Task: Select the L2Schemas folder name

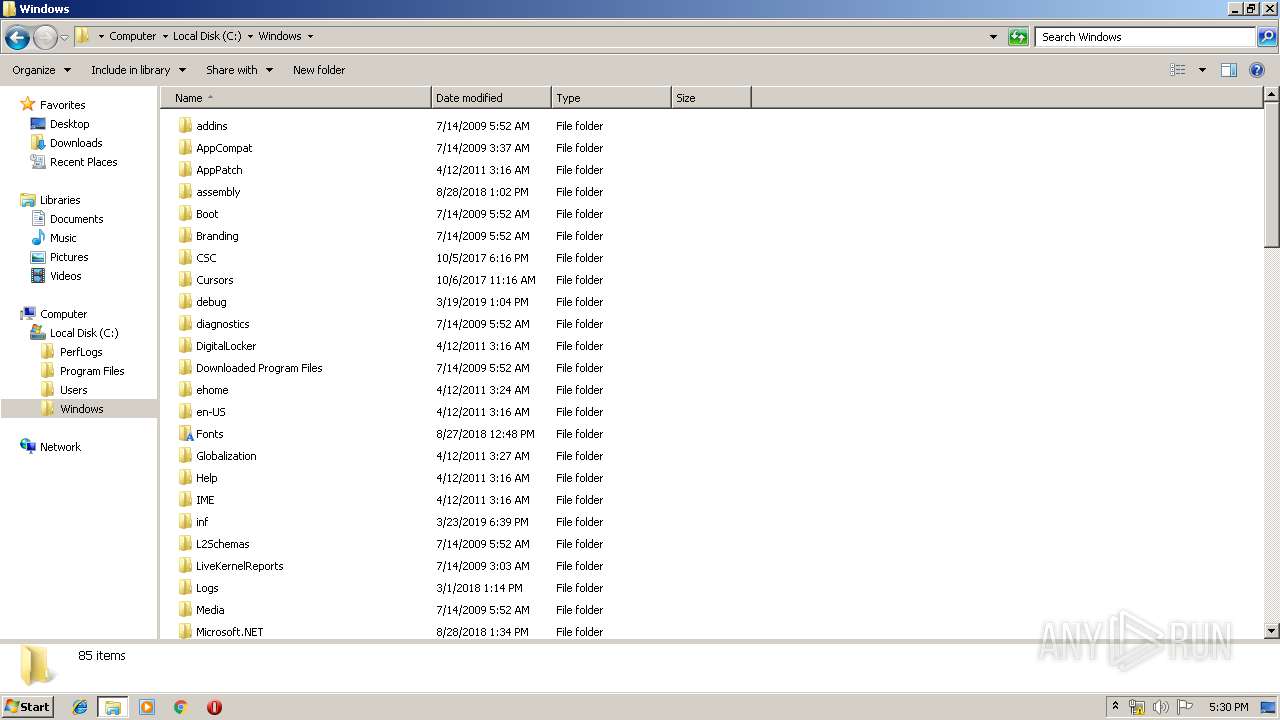Action: coord(222,544)
